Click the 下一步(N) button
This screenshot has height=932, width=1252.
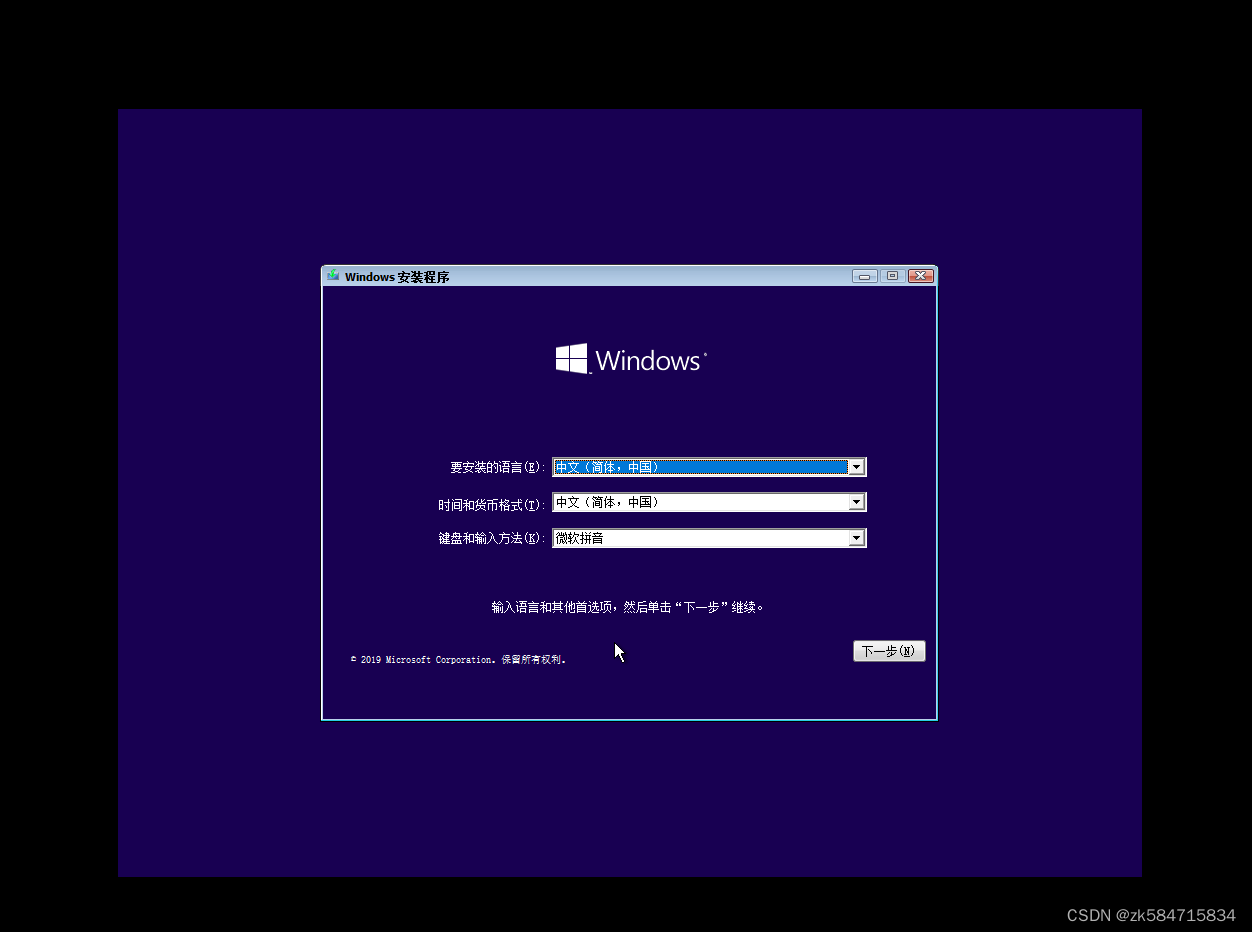pos(889,651)
